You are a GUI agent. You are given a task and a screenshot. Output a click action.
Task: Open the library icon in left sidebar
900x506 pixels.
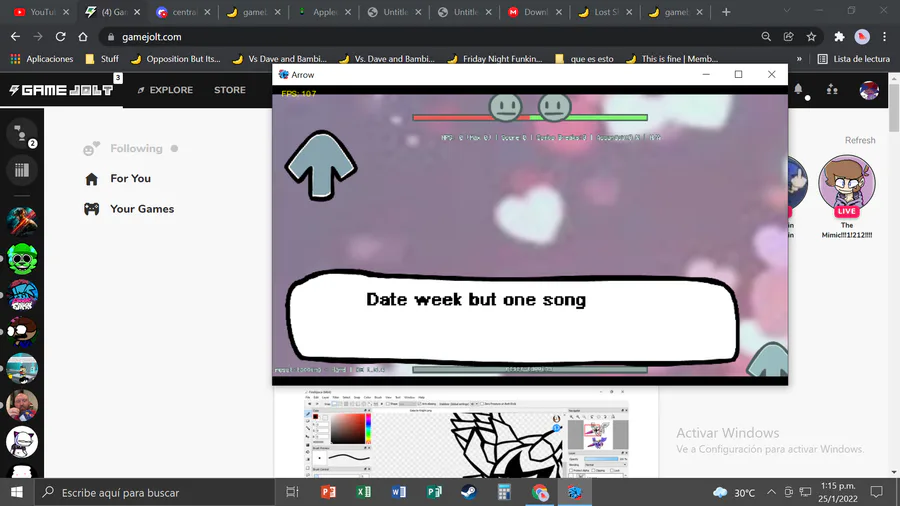point(22,170)
